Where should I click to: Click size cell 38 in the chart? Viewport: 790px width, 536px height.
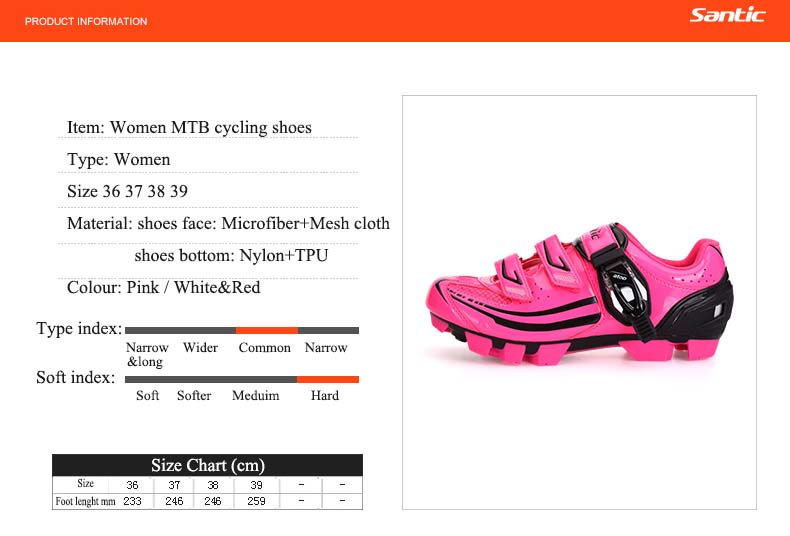pyautogui.click(x=213, y=485)
